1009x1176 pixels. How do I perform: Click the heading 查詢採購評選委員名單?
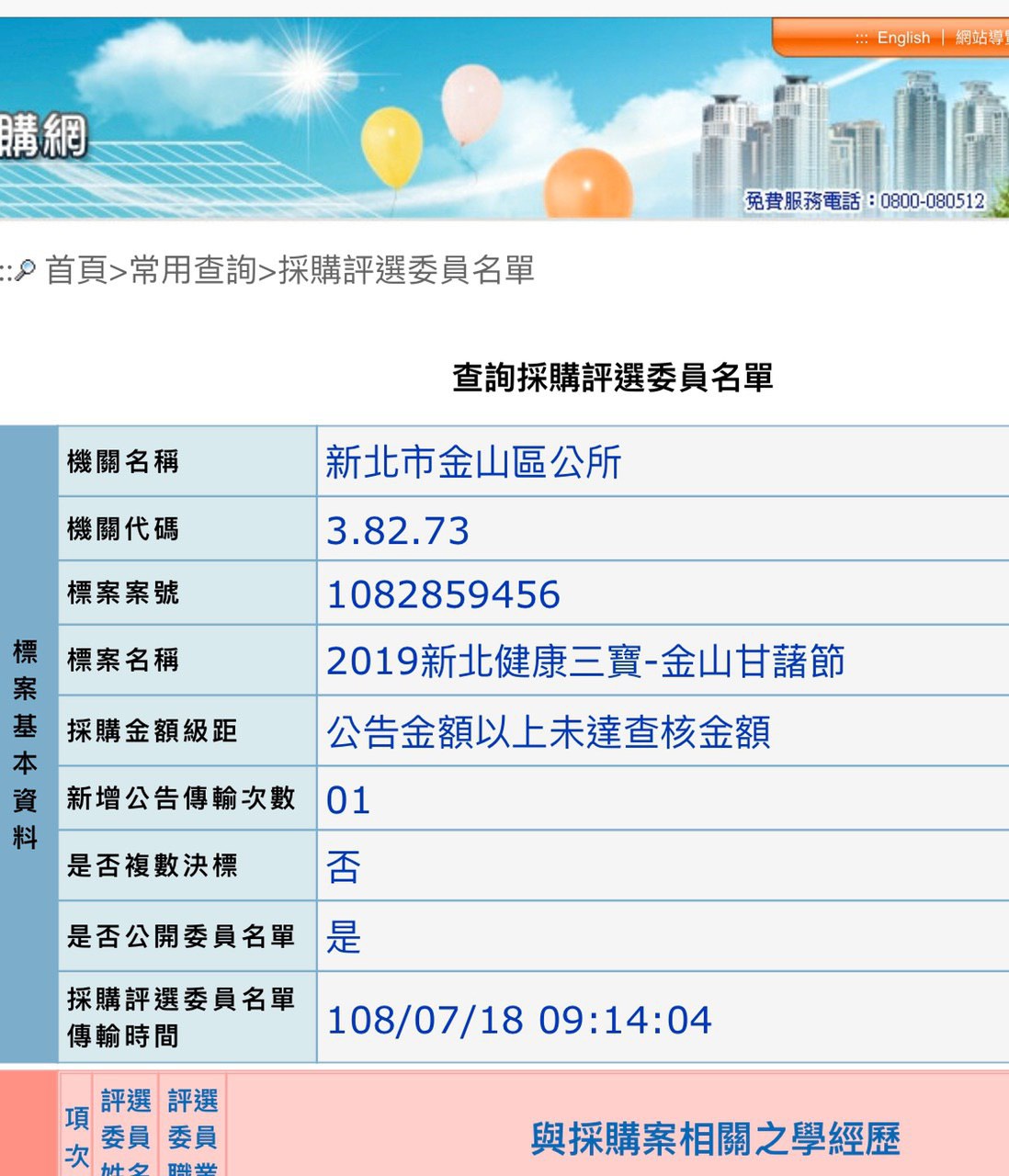click(613, 378)
